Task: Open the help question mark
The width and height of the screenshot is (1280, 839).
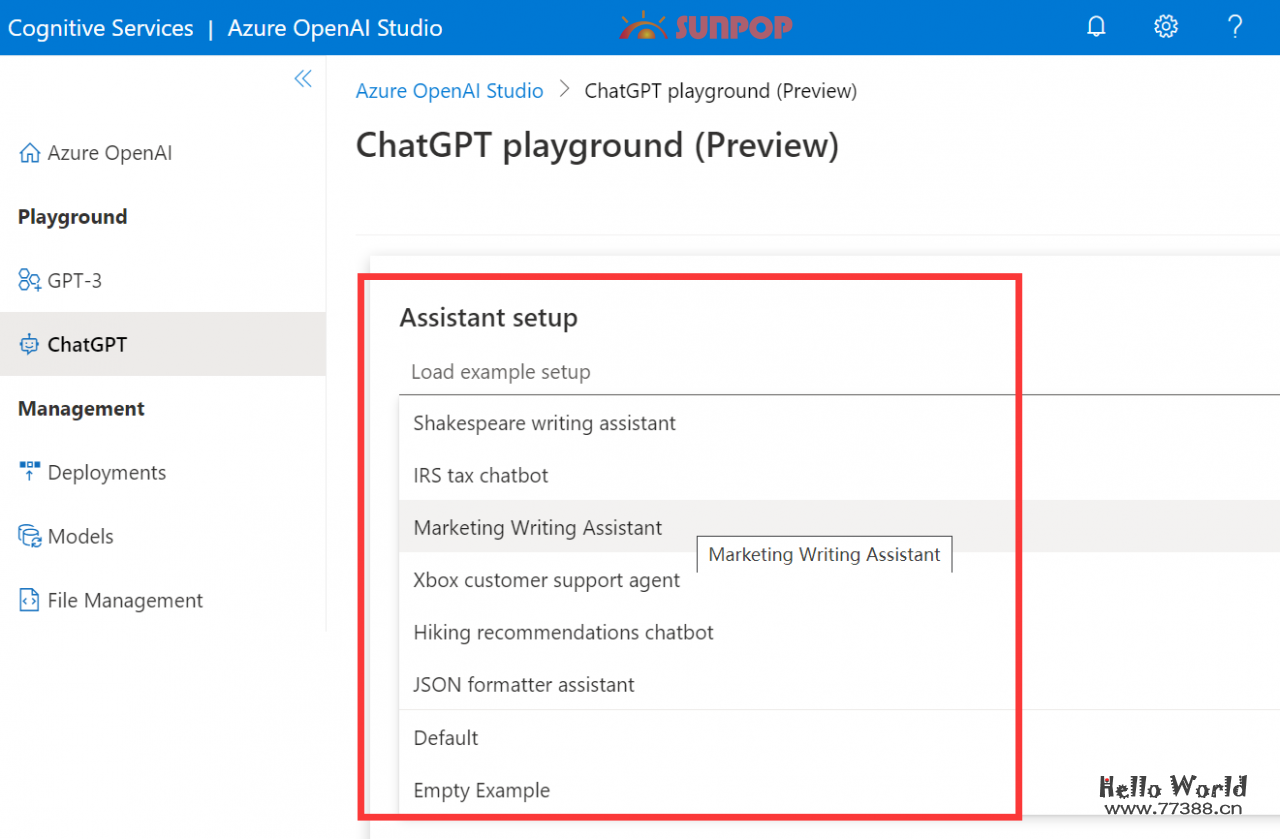Action: pyautogui.click(x=1235, y=27)
